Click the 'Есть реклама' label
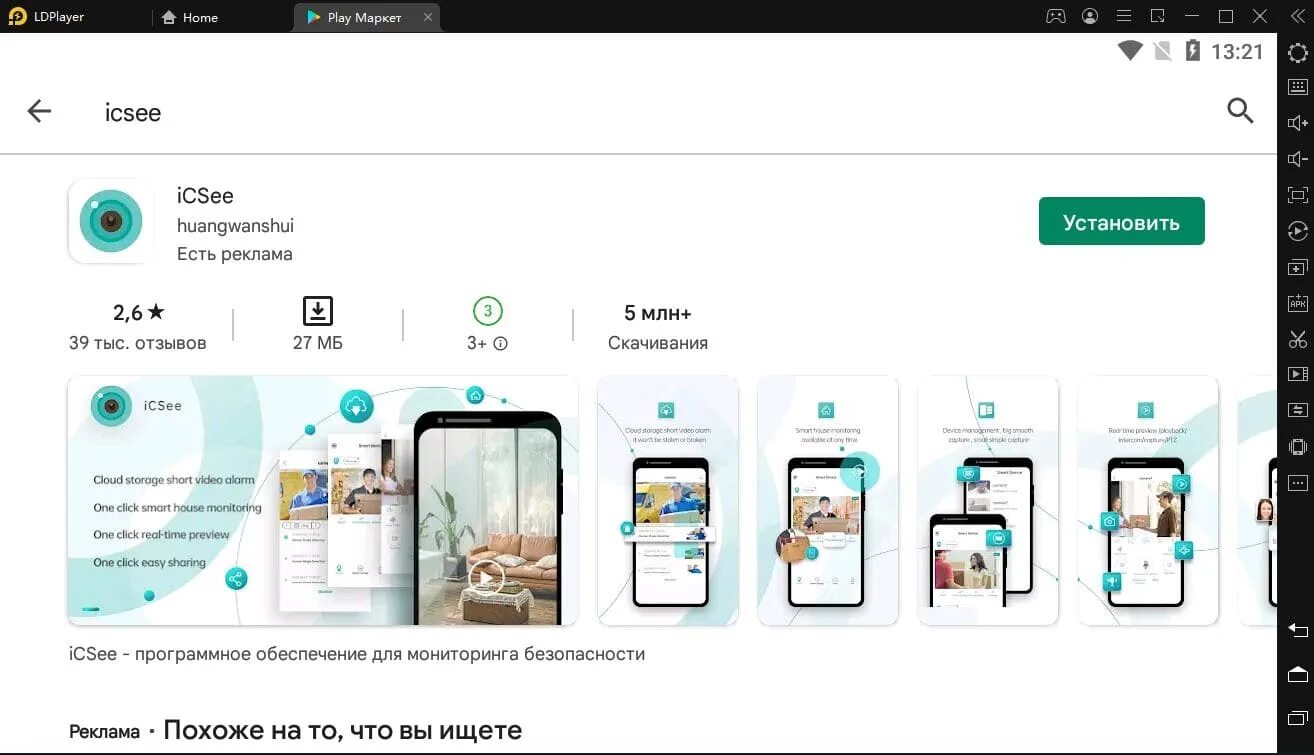Screen dimensions: 1314x755 coord(235,254)
